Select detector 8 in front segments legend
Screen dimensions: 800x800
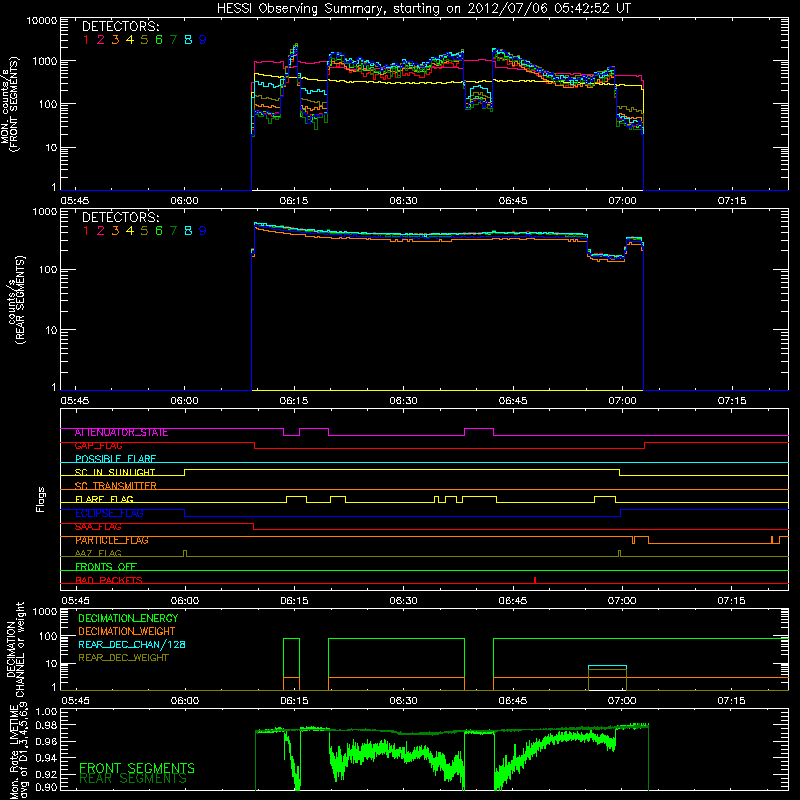click(x=188, y=40)
